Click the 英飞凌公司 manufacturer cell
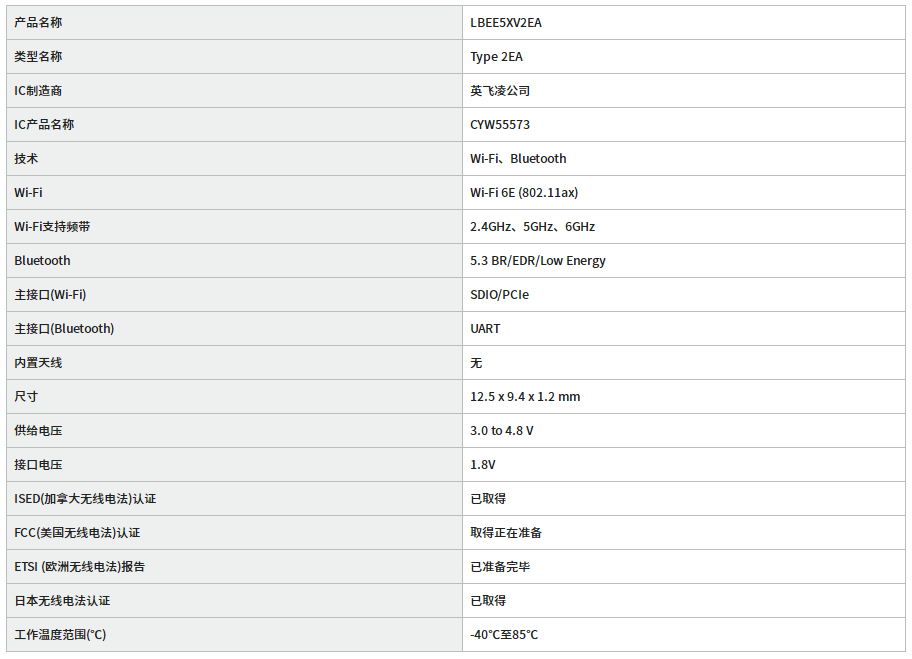912x659 pixels. click(500, 91)
